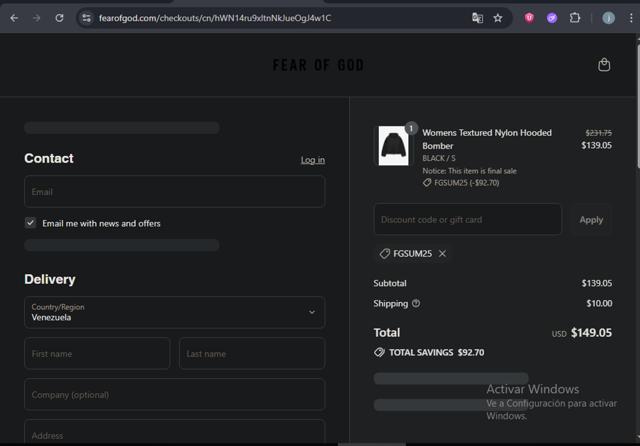Focus the Last name field
640x446 pixels.
coord(252,354)
